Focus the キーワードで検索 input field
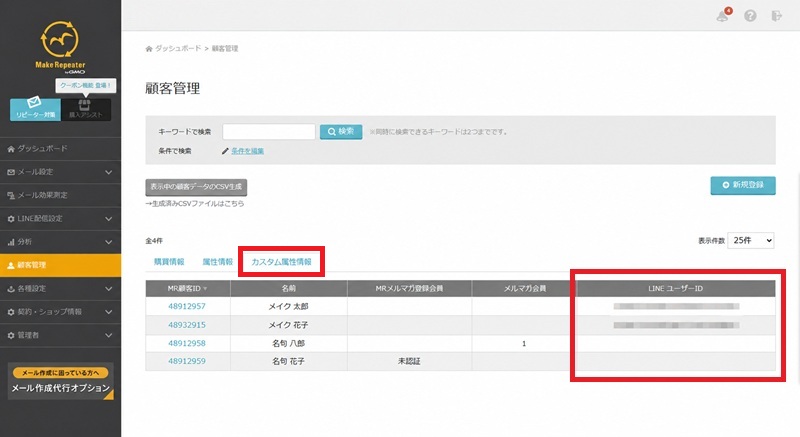Screen dimensions: 800x437 [x=269, y=132]
